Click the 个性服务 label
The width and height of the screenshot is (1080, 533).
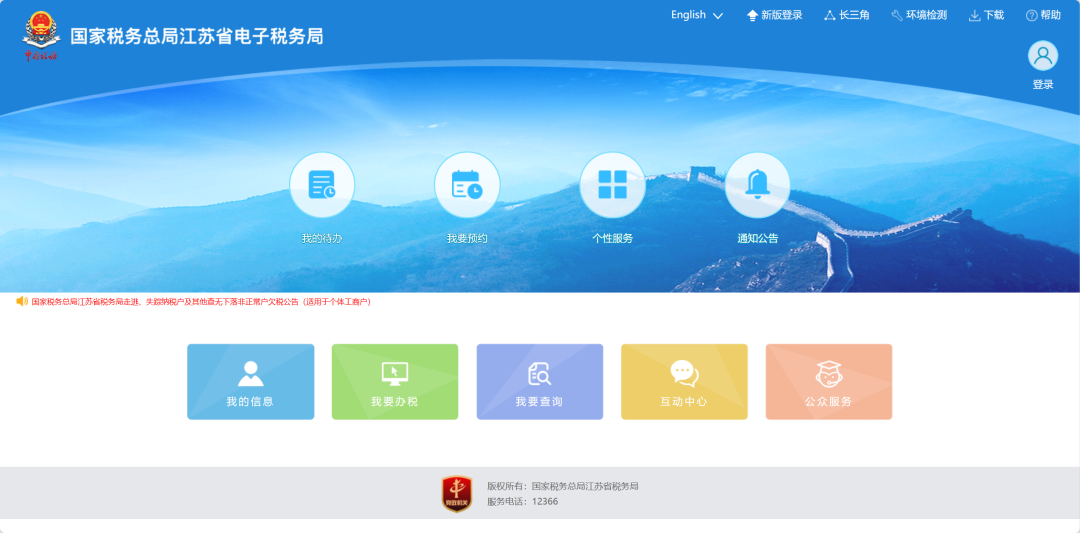pos(612,238)
